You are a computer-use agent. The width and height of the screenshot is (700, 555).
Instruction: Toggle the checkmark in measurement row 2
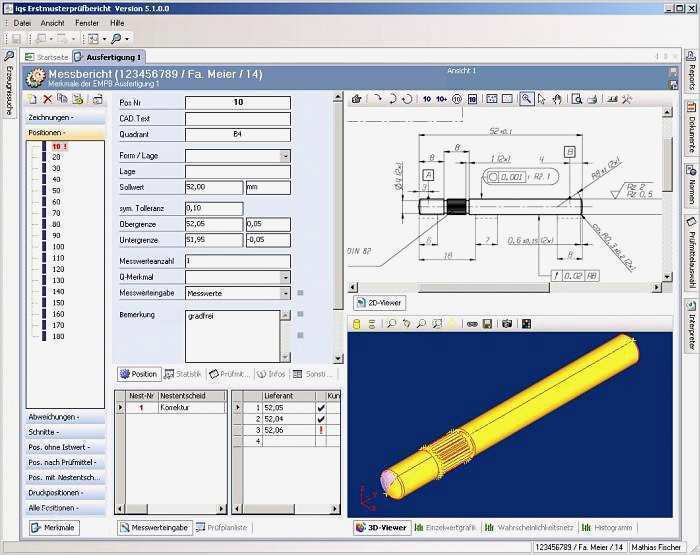click(321, 419)
